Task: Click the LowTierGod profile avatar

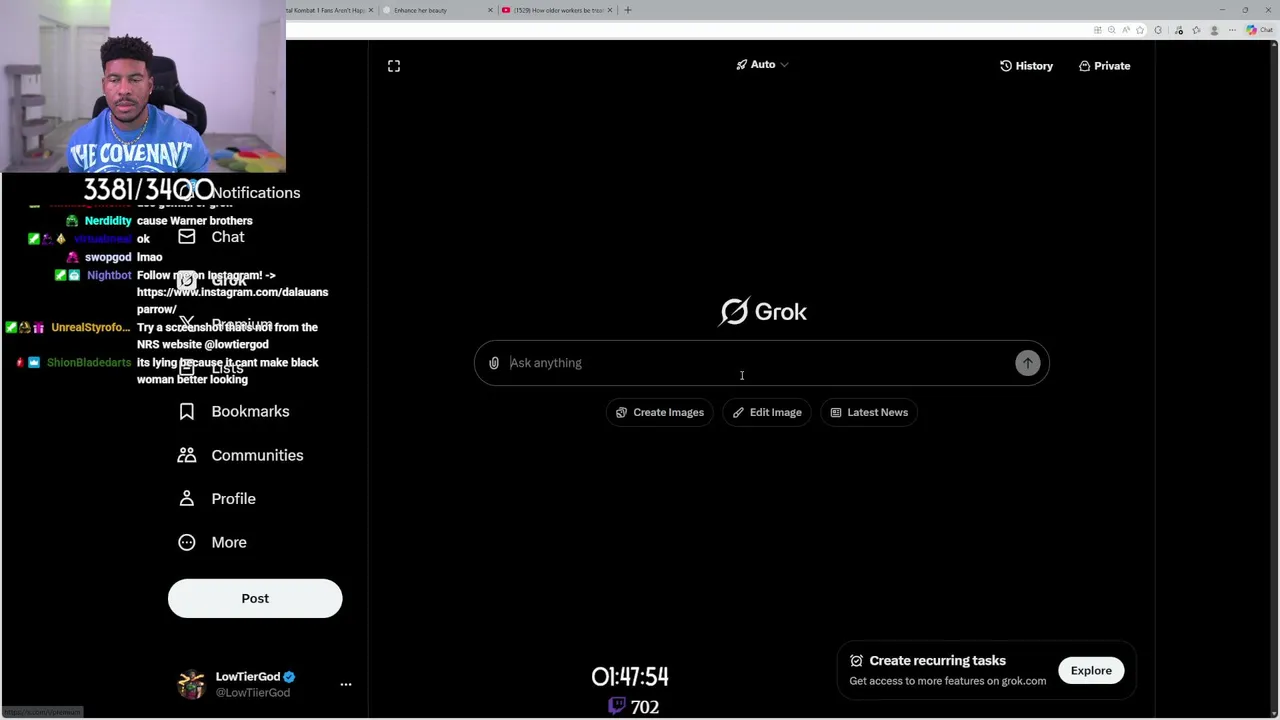Action: (x=191, y=684)
